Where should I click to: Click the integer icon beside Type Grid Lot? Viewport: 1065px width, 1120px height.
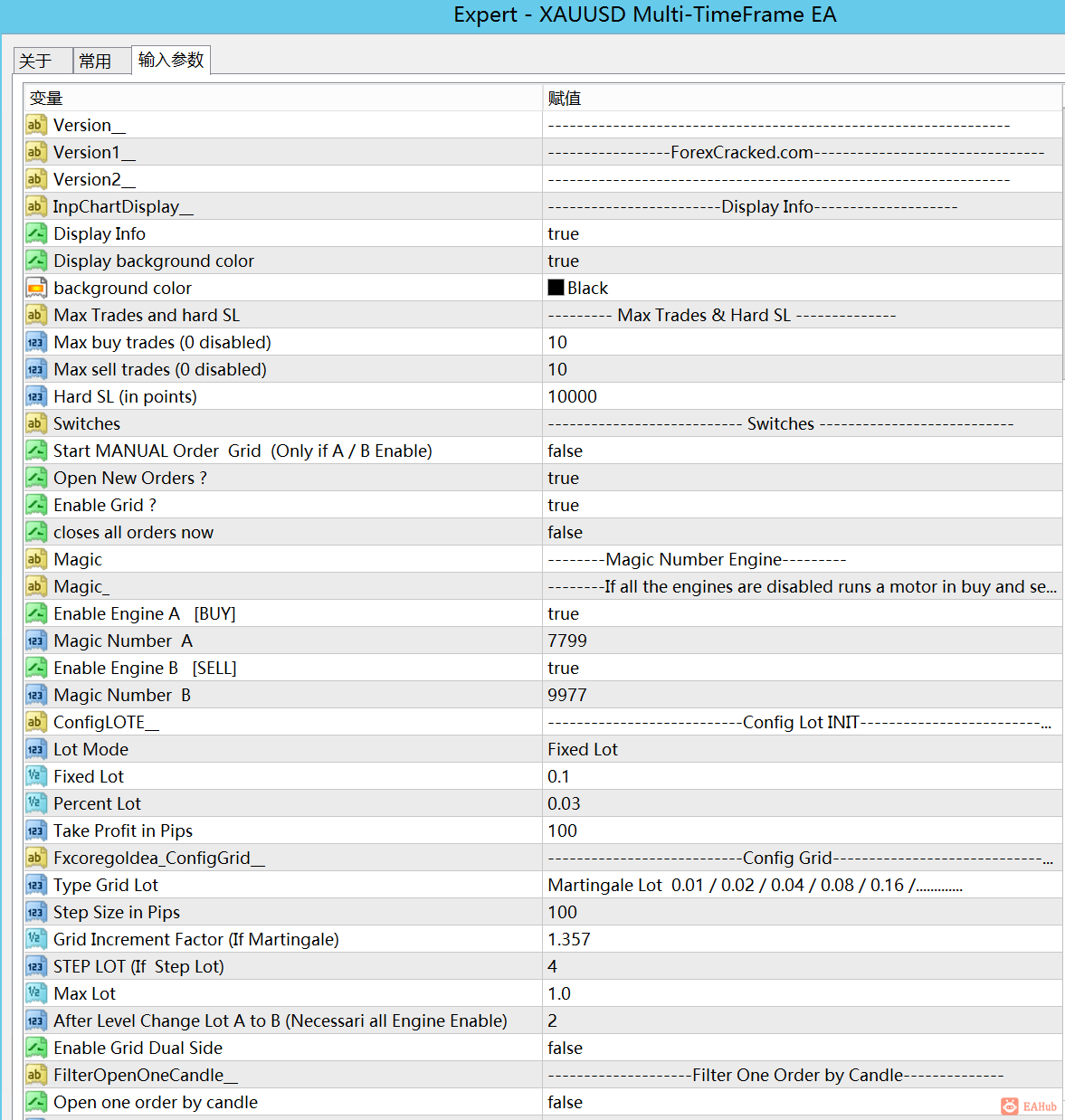pyautogui.click(x=36, y=885)
